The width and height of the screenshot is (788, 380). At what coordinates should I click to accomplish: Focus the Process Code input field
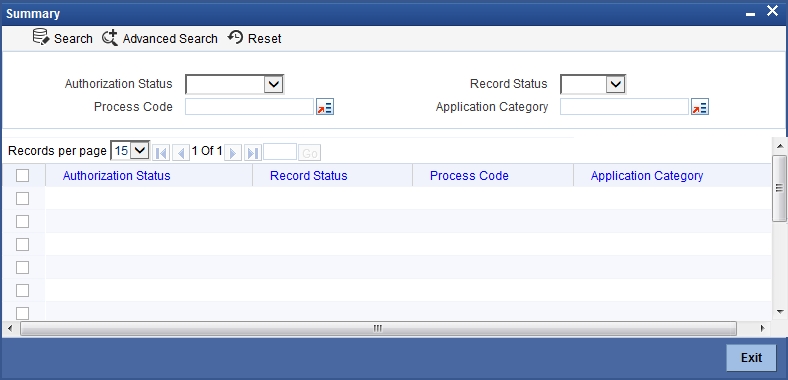(249, 107)
